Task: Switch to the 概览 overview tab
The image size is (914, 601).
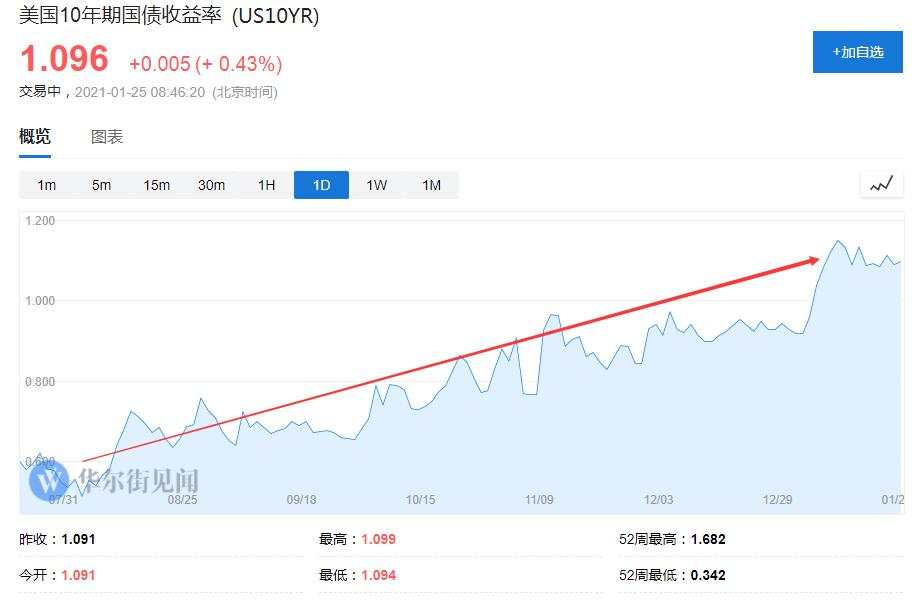Action: 35,136
